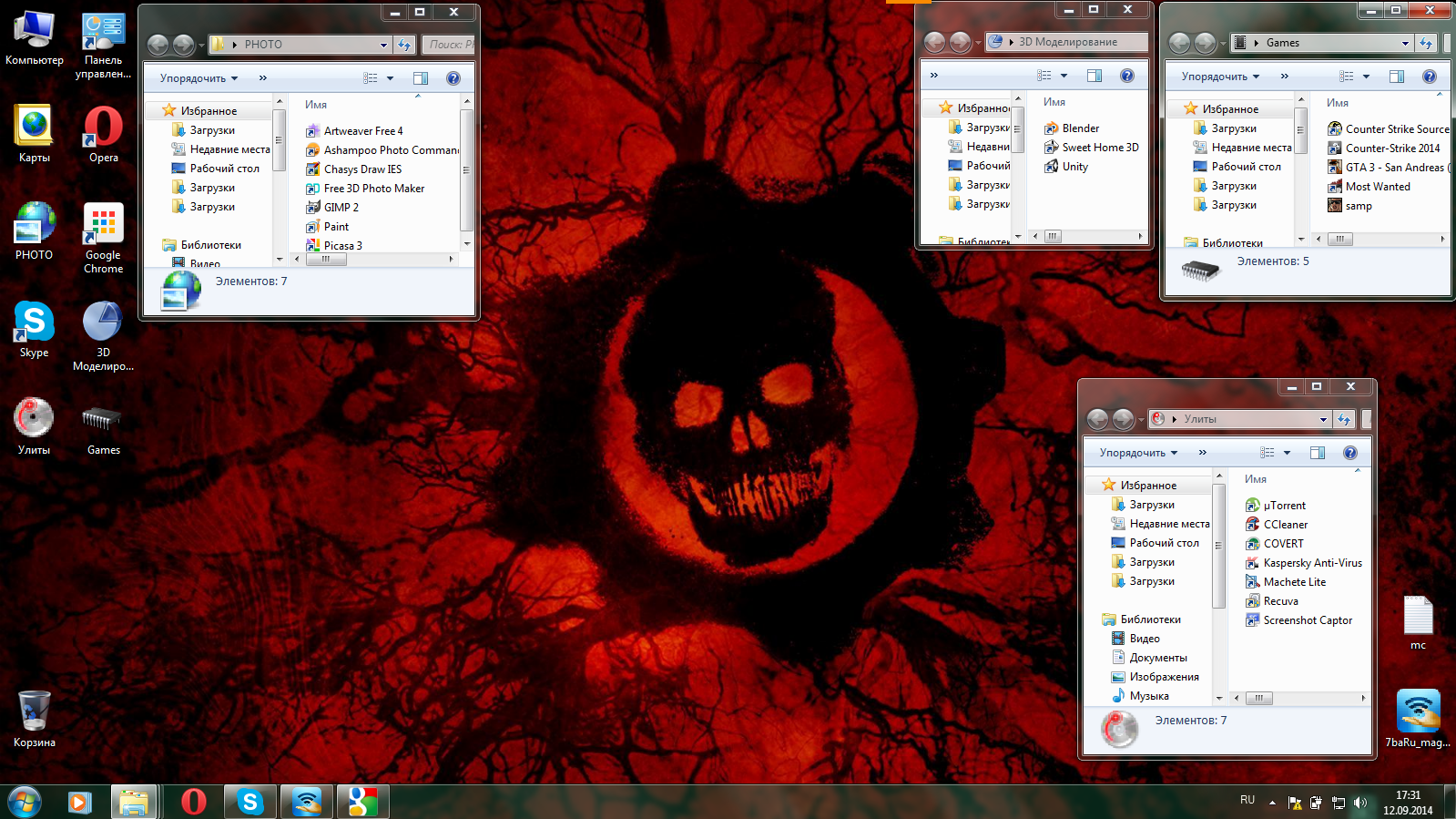Open the PHOTO desktop shortcut

34,231
